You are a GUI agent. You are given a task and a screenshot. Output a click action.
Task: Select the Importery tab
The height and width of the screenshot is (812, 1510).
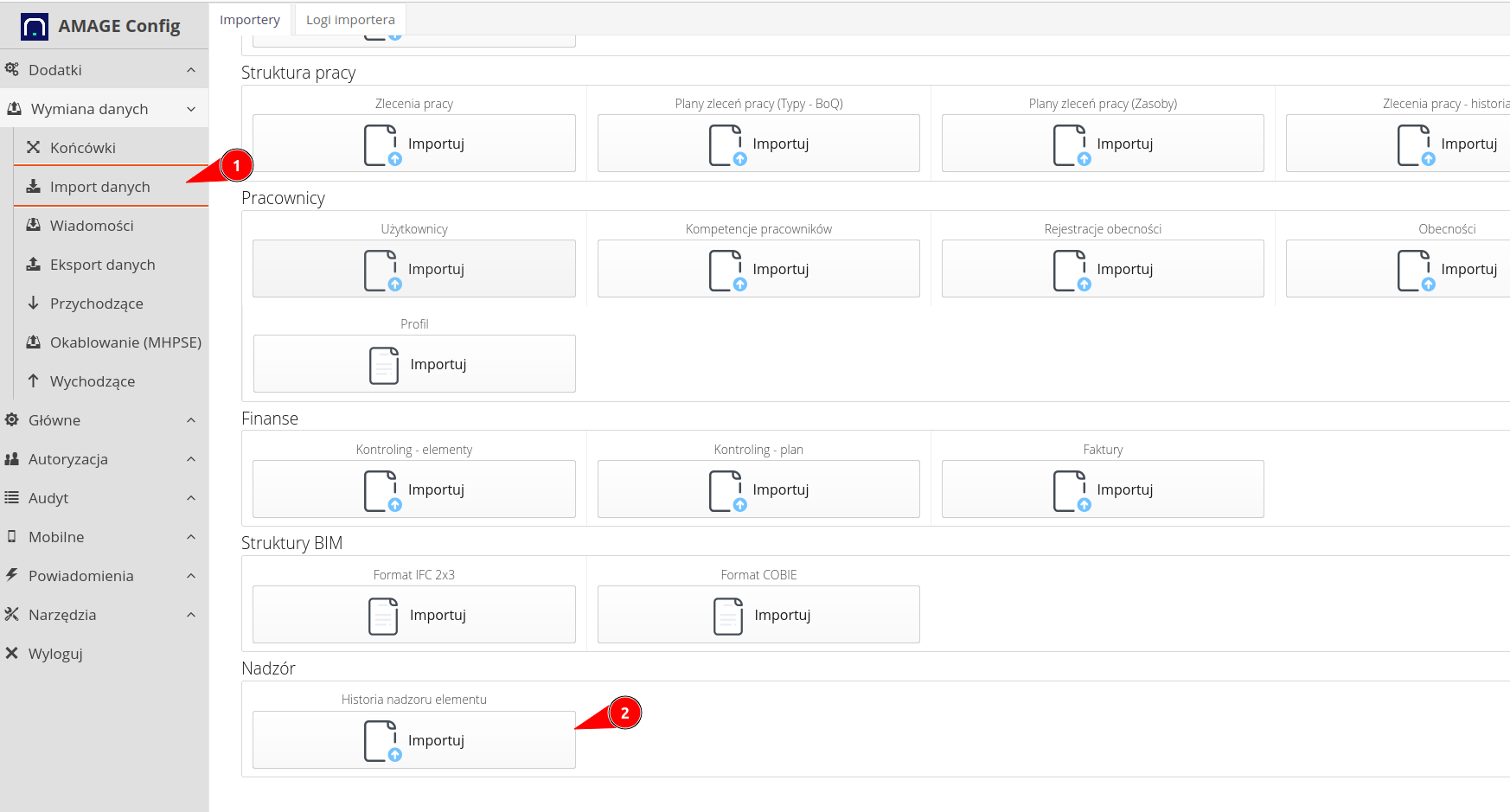(x=250, y=19)
